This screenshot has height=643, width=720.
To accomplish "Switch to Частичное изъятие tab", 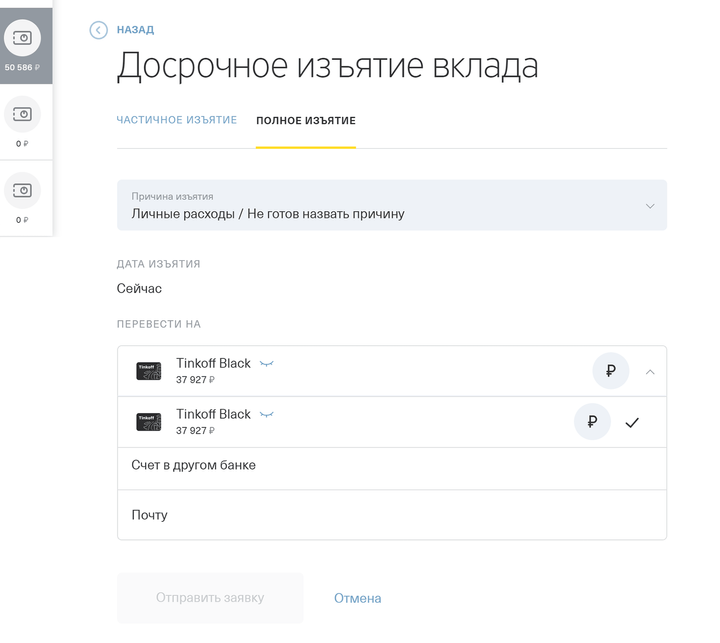I will 177,120.
